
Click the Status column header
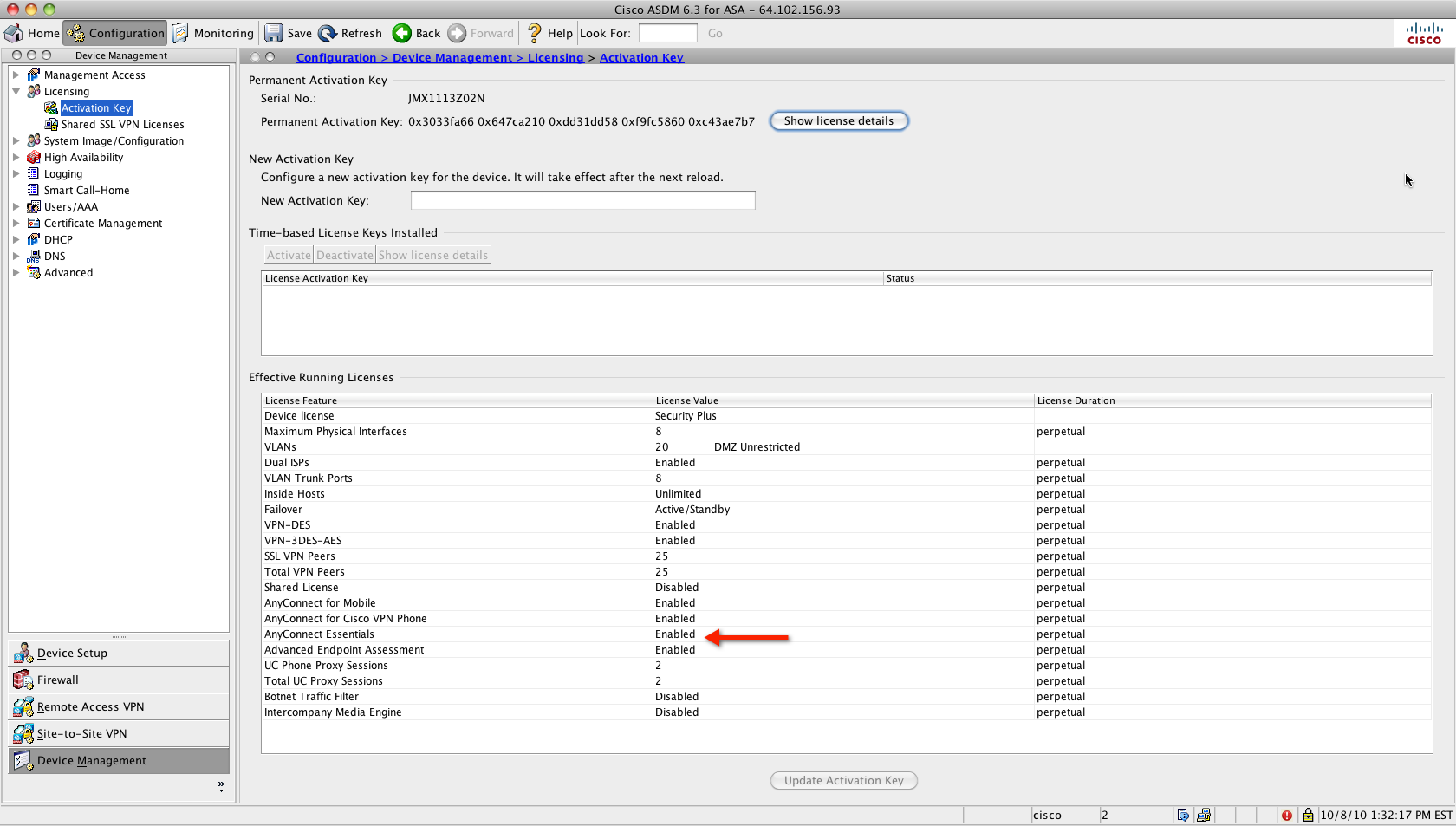[1157, 279]
